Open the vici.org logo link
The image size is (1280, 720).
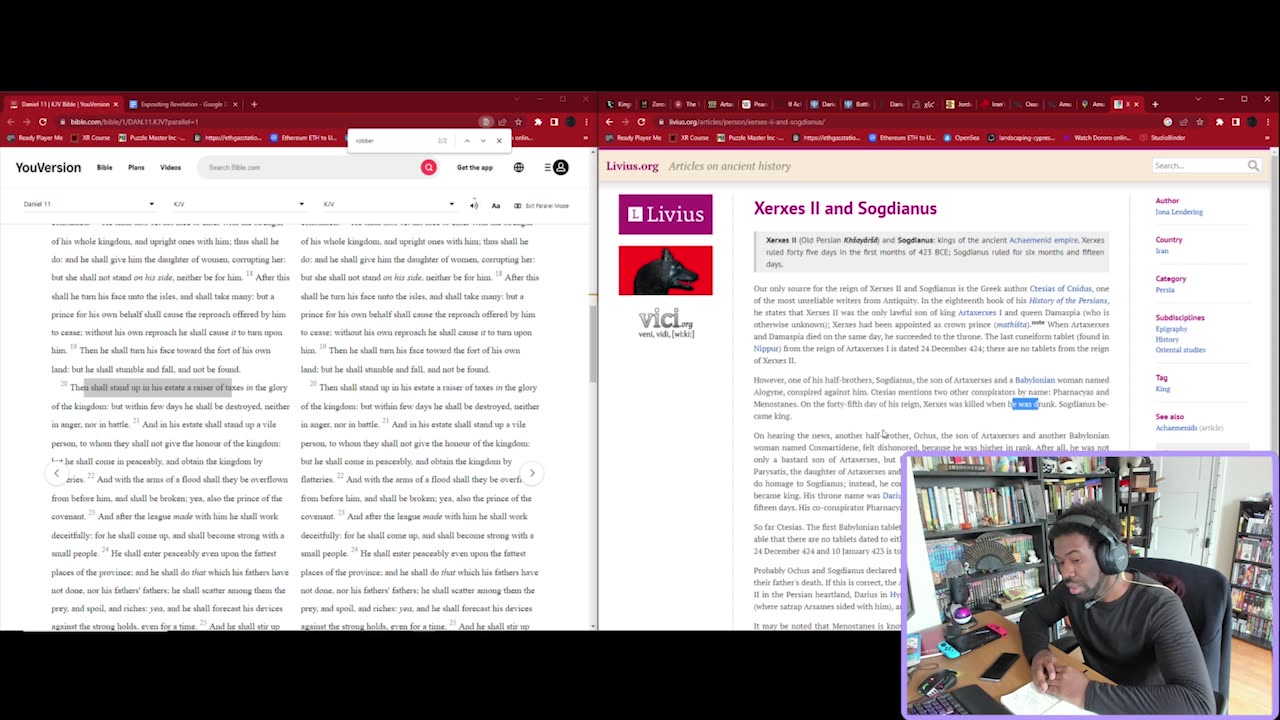[666, 322]
